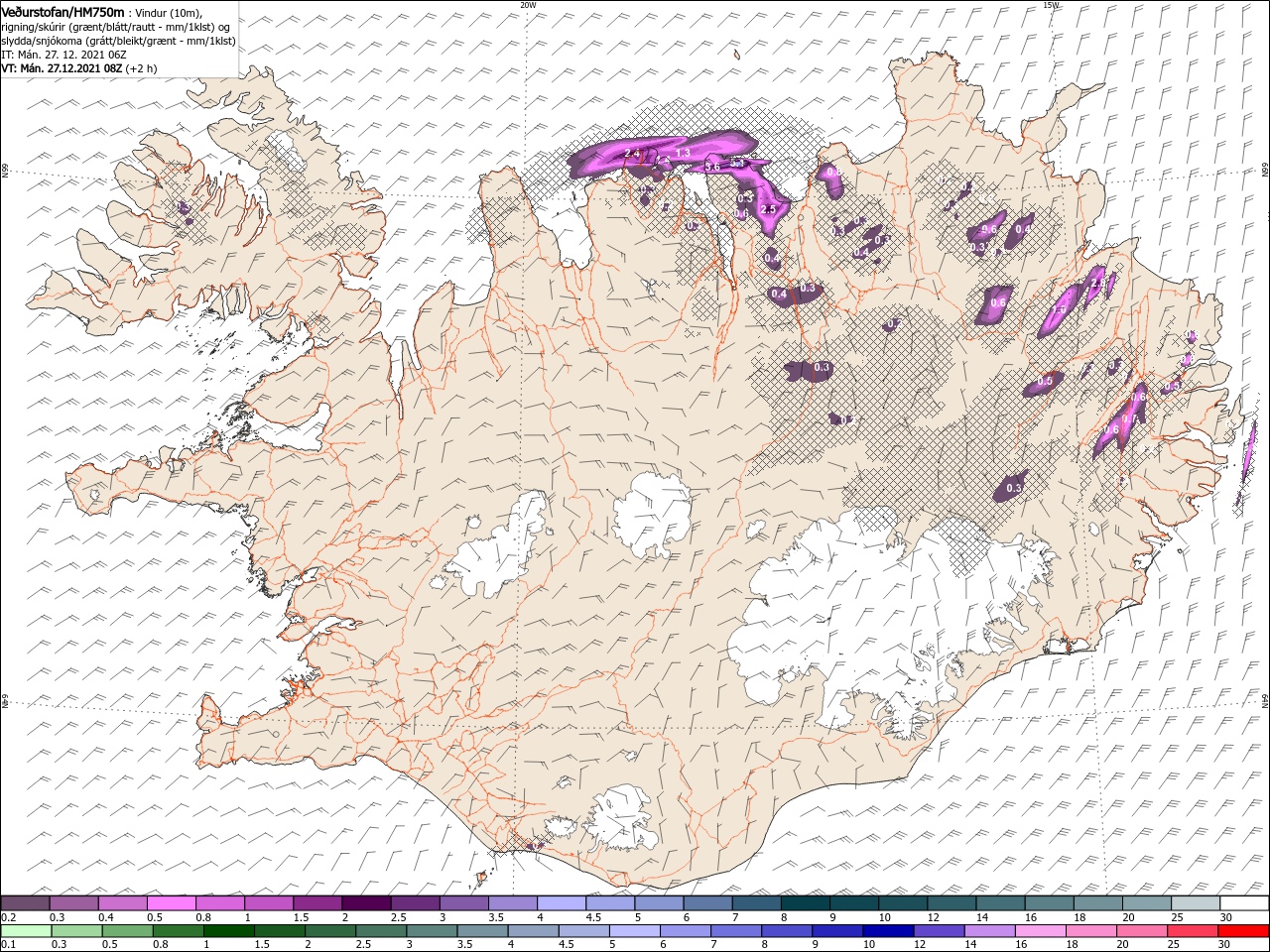
Task: Pick the 0.8–1 green rain swatch
Action: 179,931
